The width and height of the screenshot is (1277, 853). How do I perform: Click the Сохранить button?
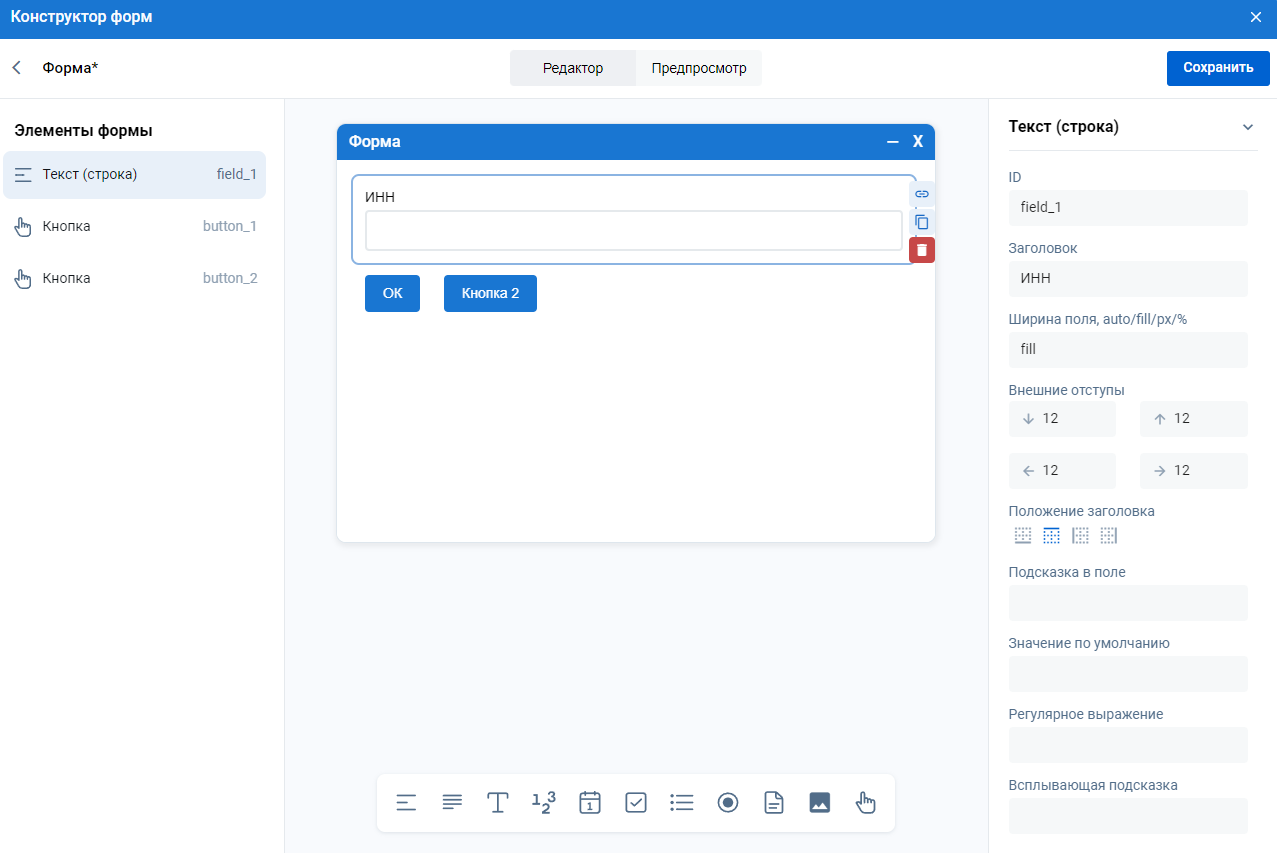click(x=1218, y=68)
